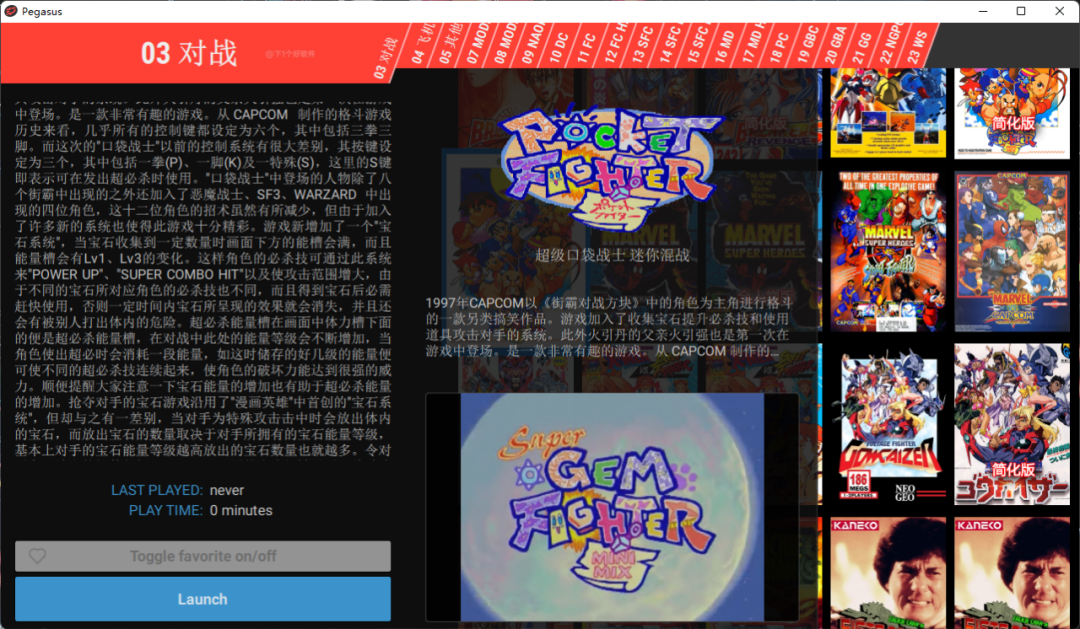Screen dimensions: 1080x629
Task: Click the 03 对战 header title
Action: (189, 53)
